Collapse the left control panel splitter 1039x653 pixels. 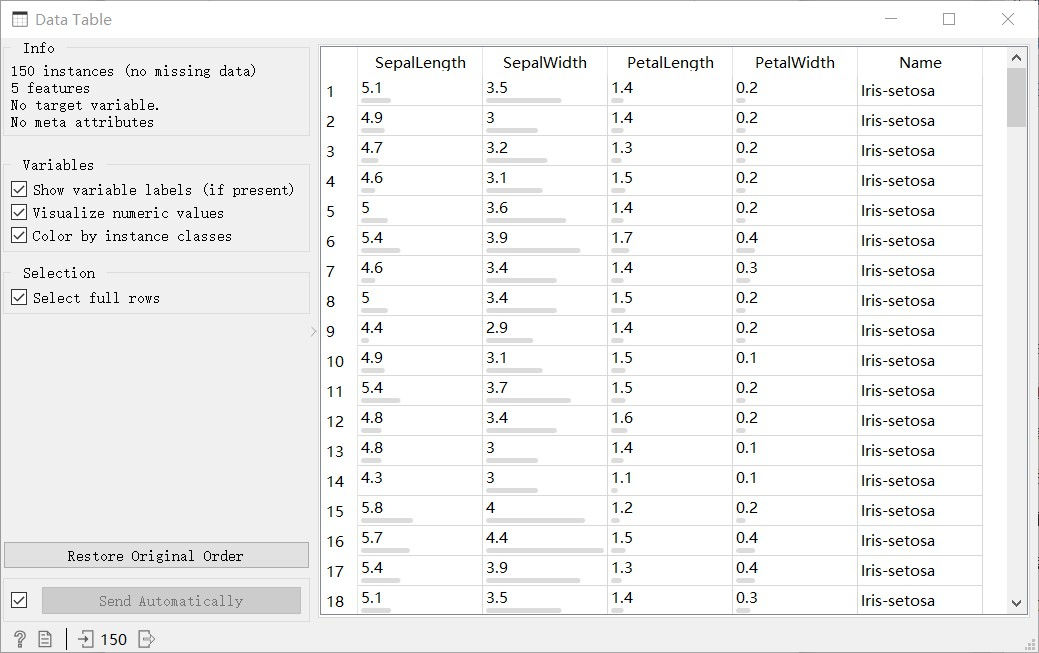(313, 331)
